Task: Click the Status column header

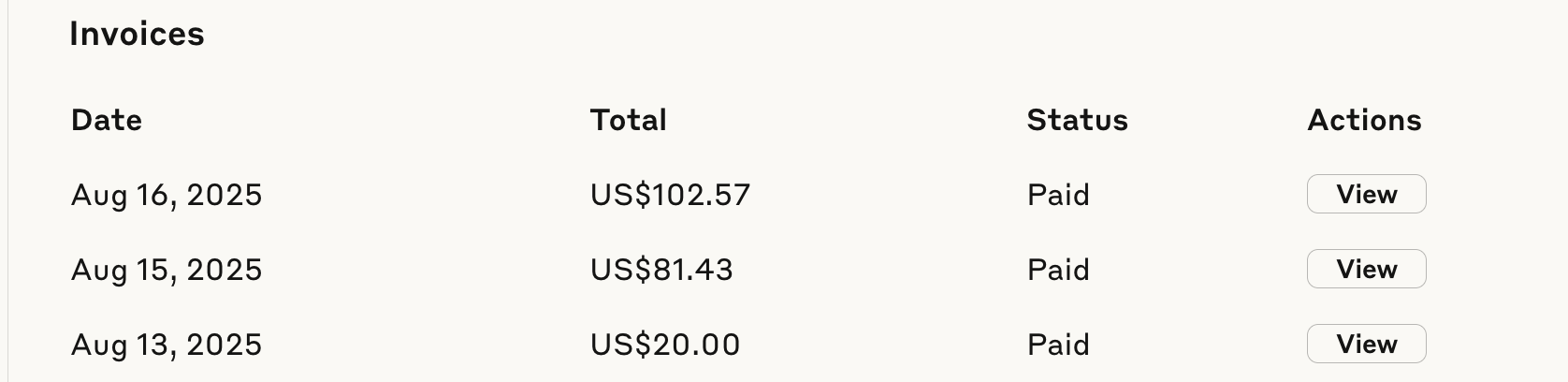Action: click(1078, 120)
